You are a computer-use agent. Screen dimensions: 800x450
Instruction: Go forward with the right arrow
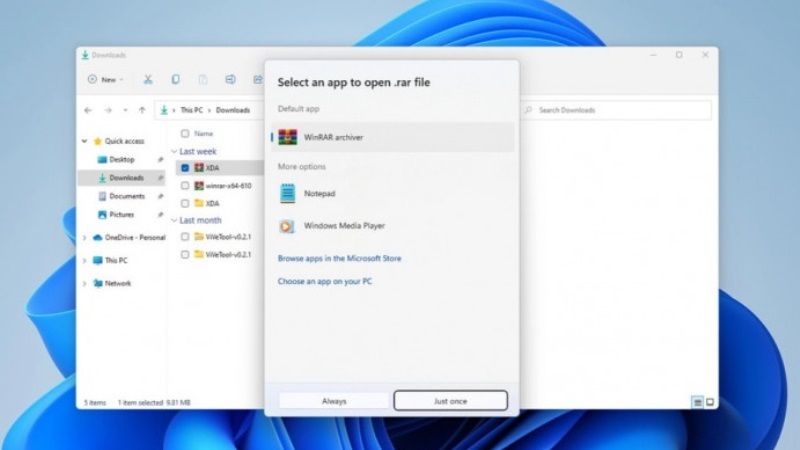[108, 110]
